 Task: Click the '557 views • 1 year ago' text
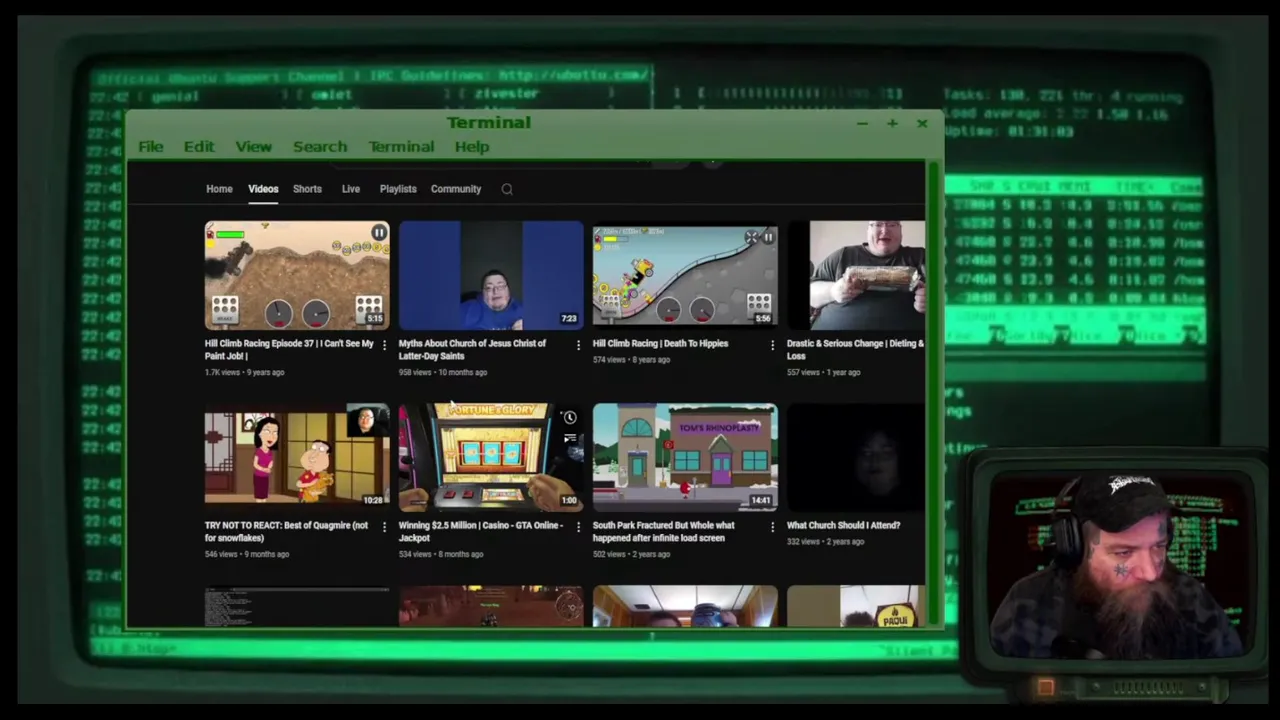coord(823,372)
